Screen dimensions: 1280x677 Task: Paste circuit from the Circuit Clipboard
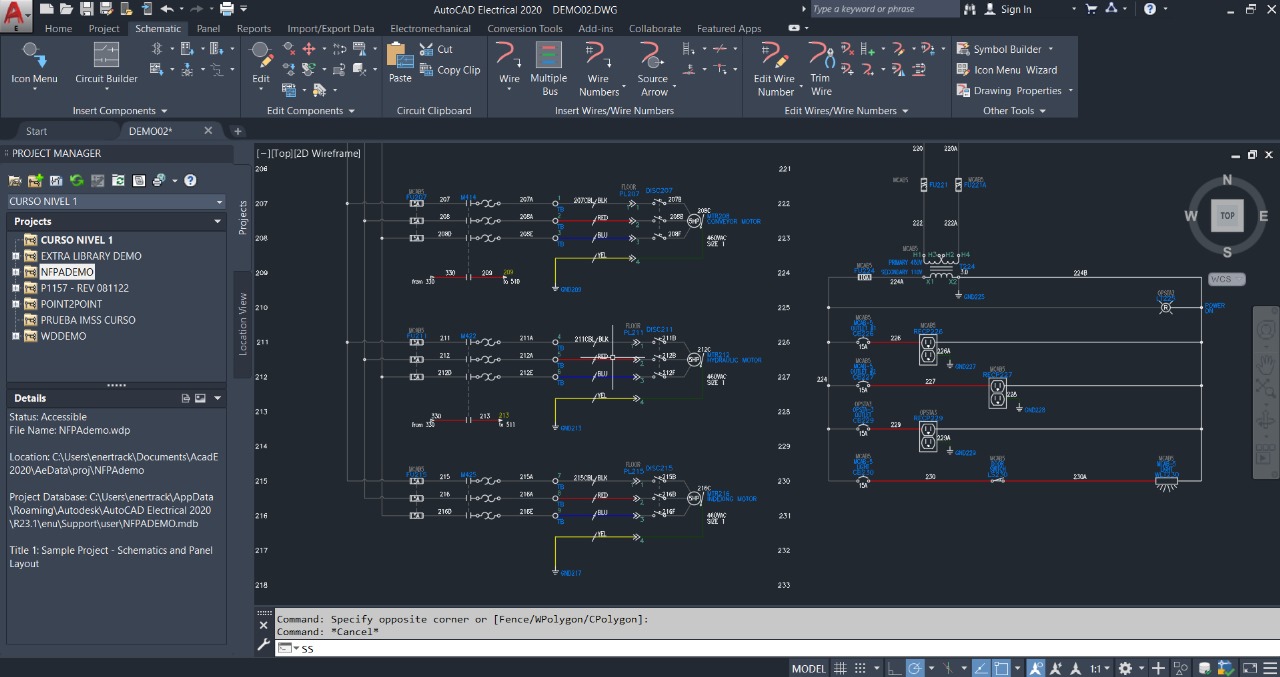click(x=400, y=62)
